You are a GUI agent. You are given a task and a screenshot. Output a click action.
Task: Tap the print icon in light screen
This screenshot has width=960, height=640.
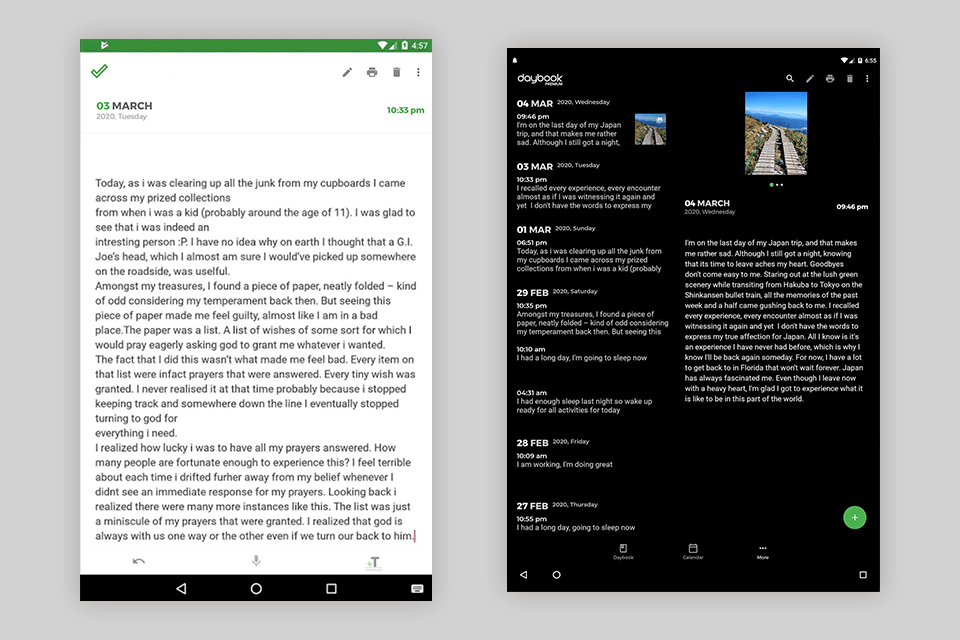[x=372, y=72]
